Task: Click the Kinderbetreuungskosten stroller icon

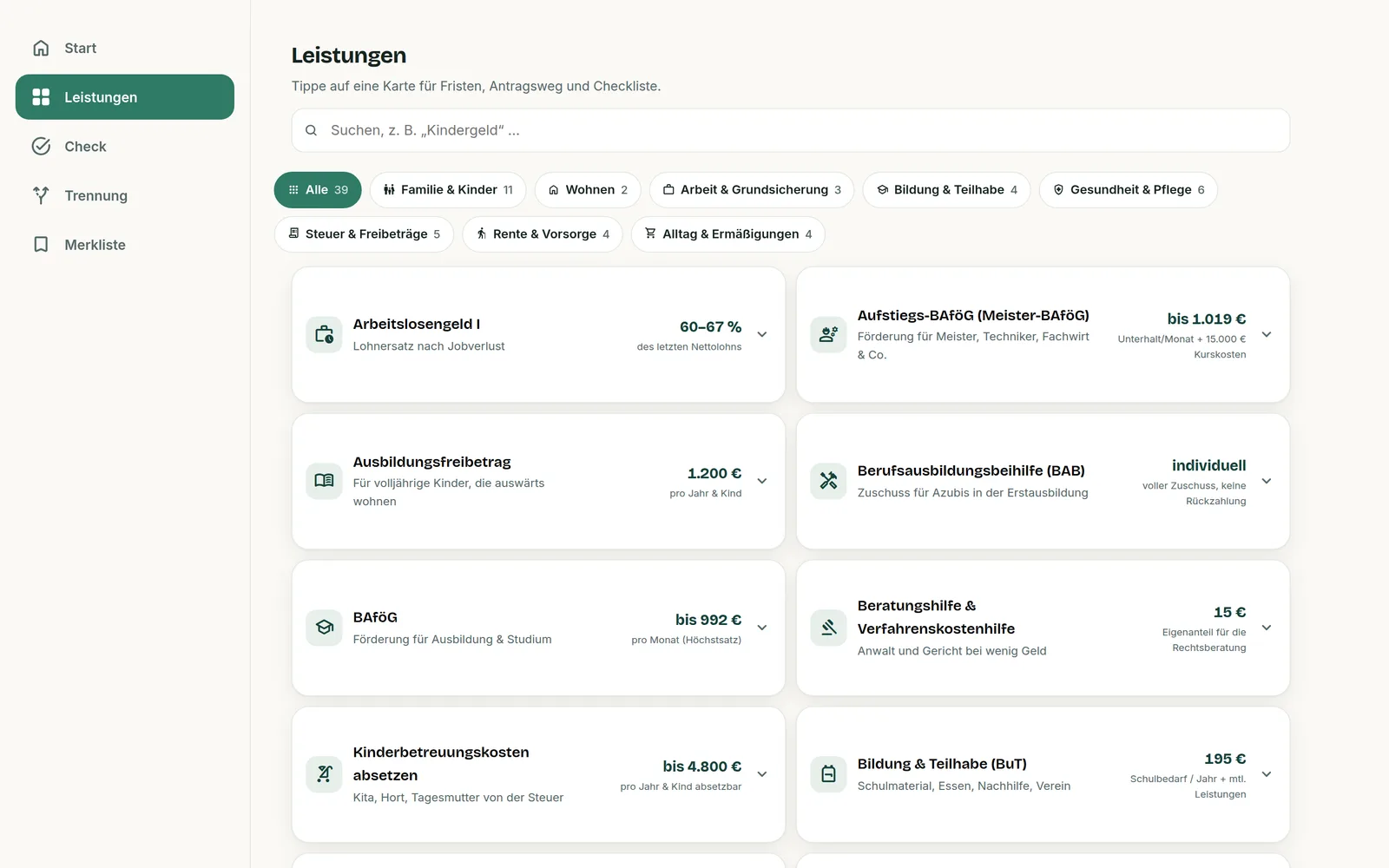Action: [x=324, y=774]
